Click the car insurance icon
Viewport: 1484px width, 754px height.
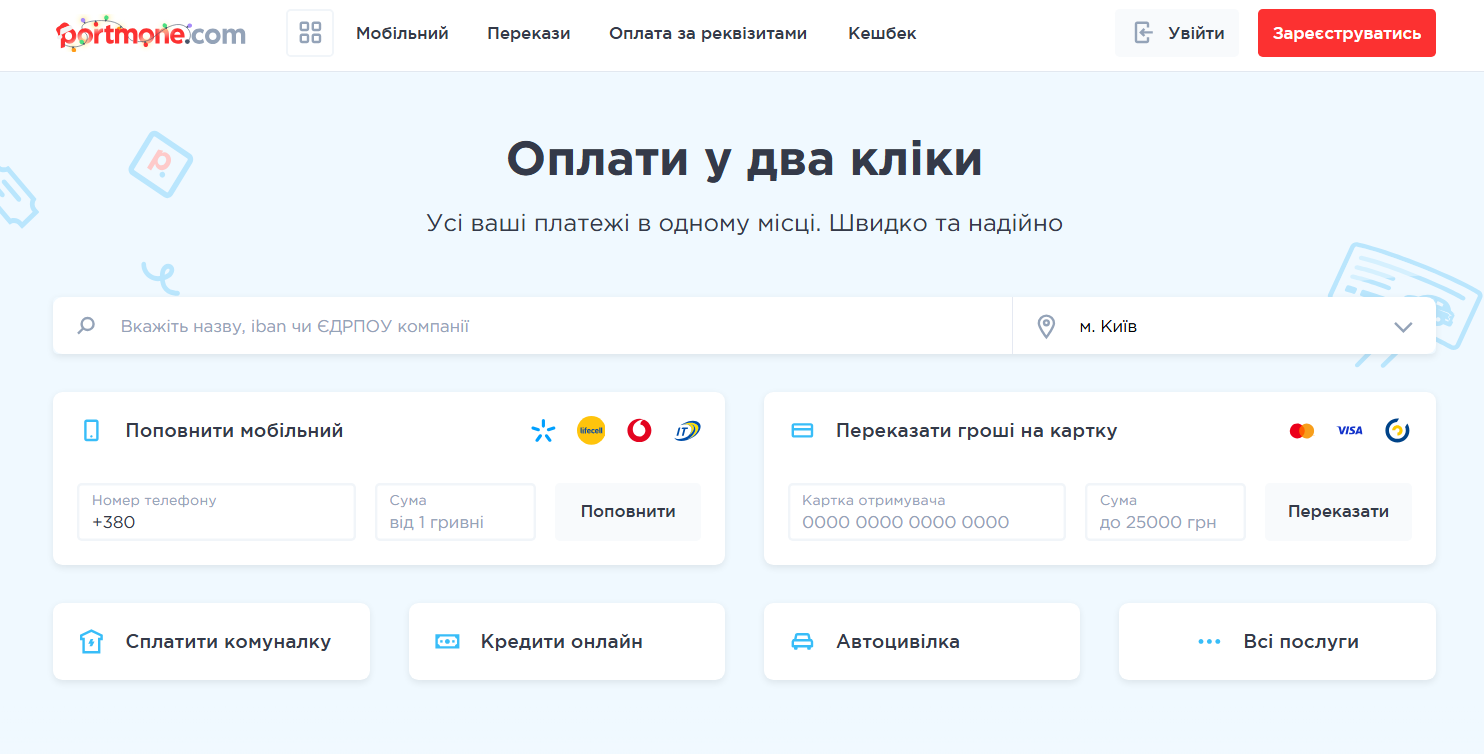tap(802, 642)
